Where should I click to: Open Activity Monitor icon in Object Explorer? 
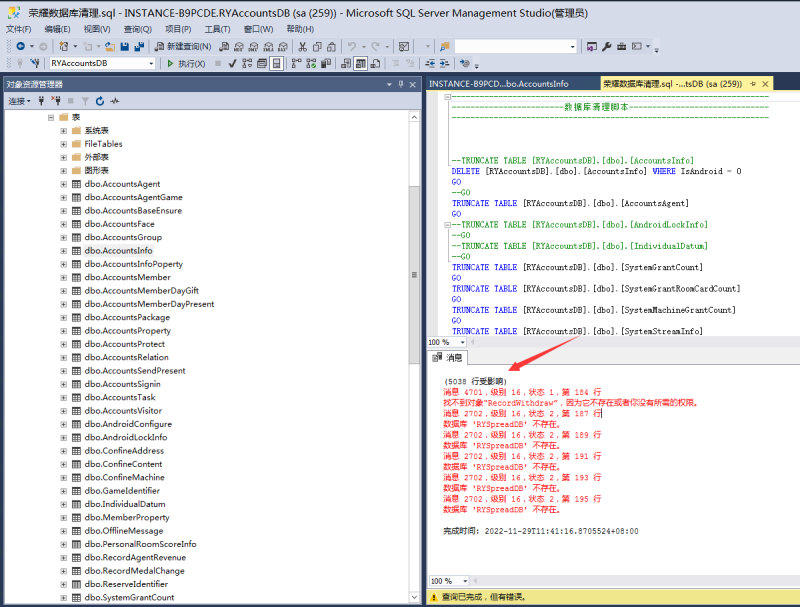point(115,101)
